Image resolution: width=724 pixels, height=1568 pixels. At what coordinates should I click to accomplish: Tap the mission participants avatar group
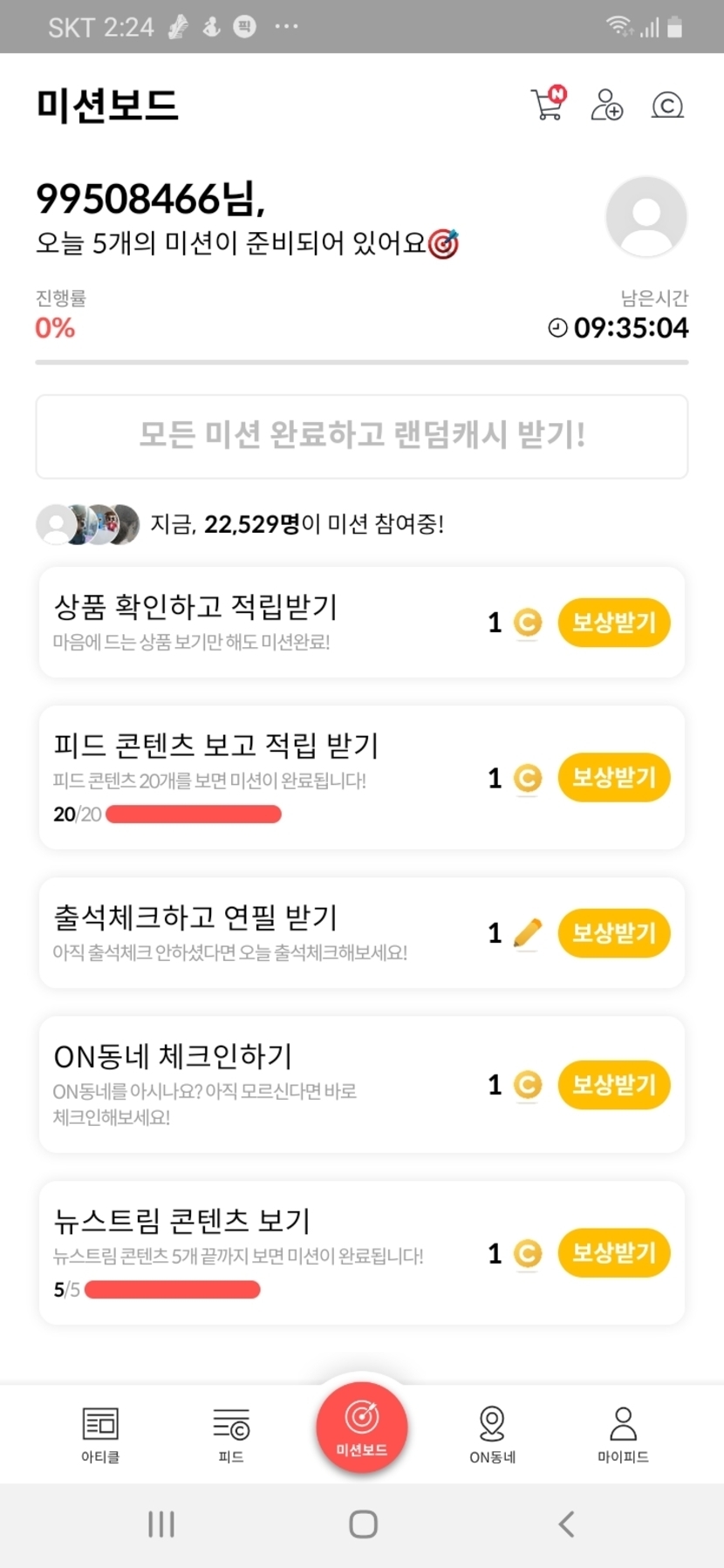(87, 524)
